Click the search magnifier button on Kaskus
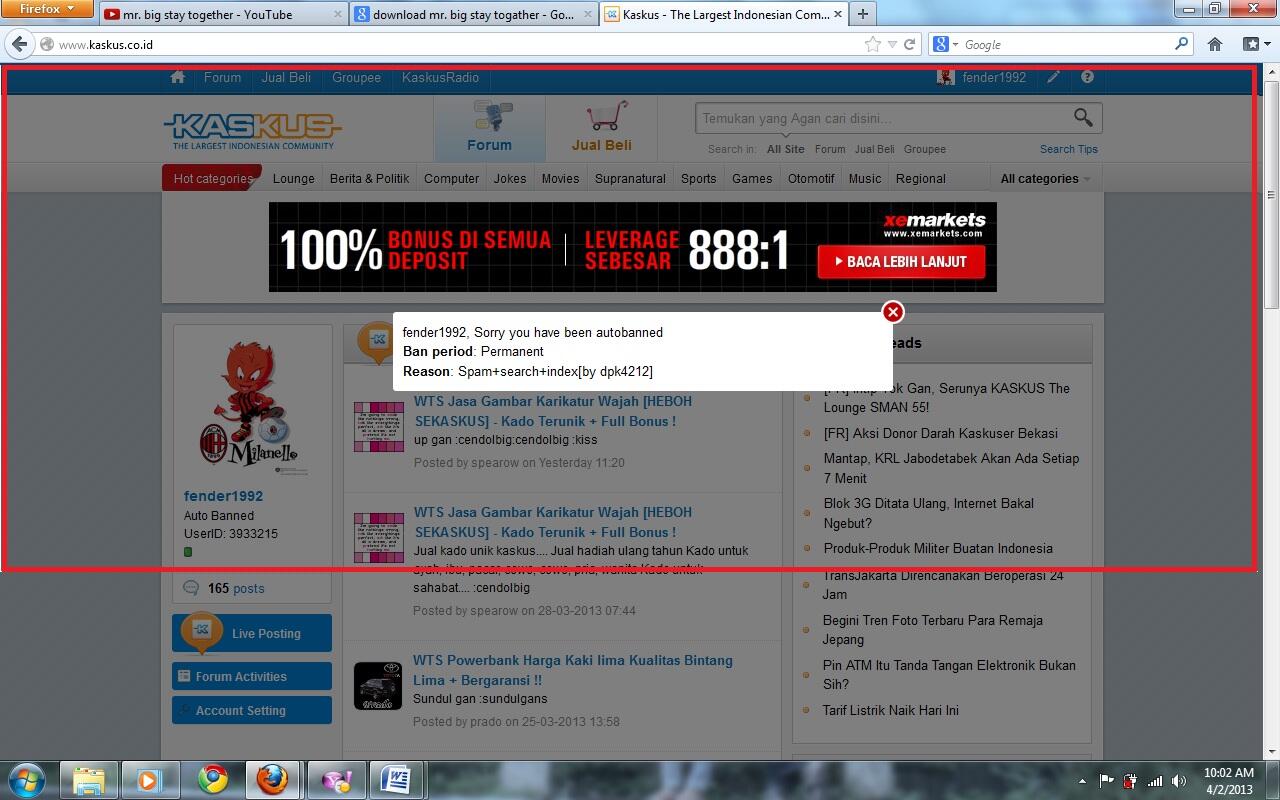Screen dimensions: 1280x800 pos(1083,117)
